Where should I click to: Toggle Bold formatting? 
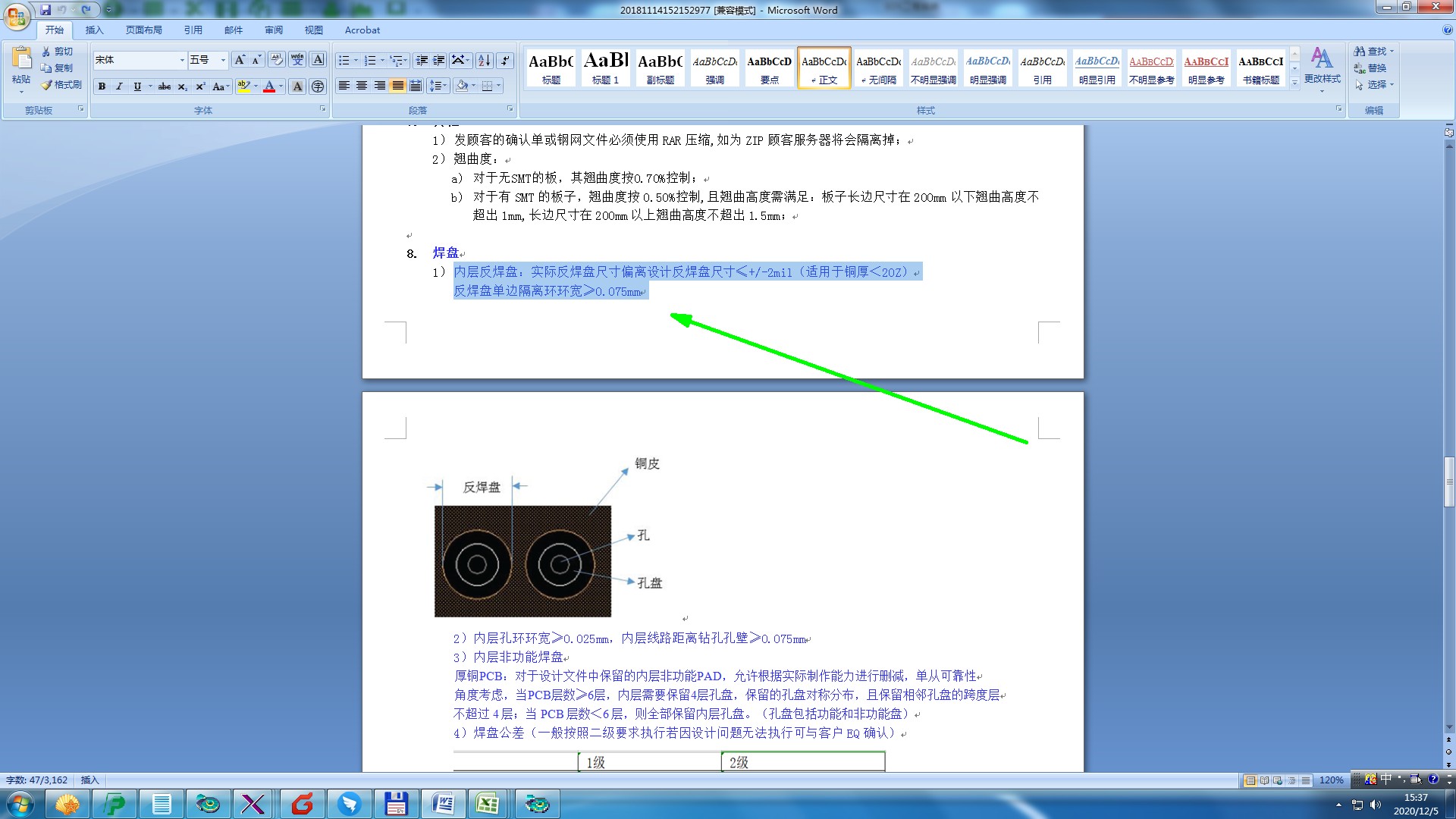click(102, 86)
